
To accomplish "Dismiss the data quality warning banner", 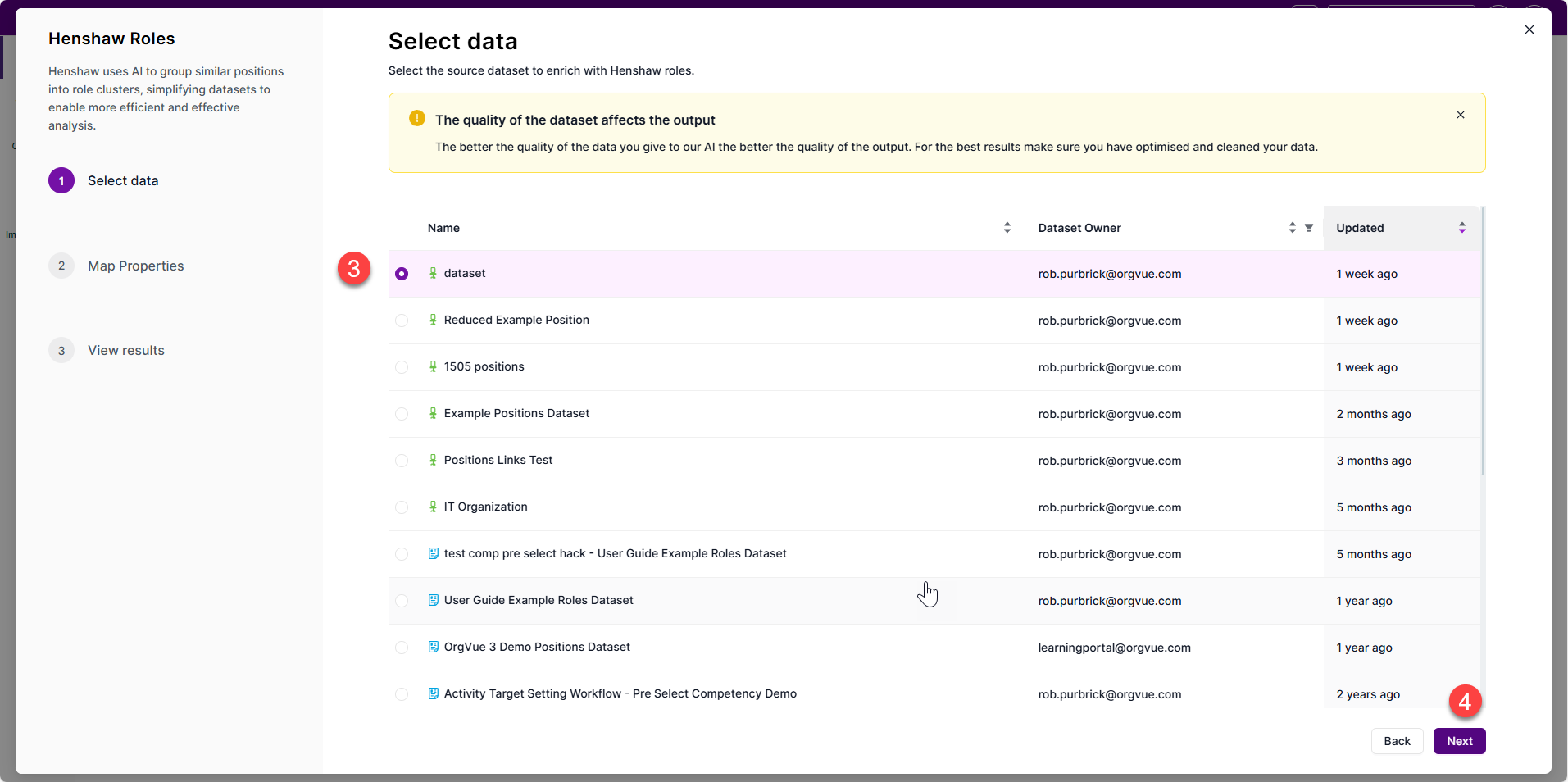I will point(1461,115).
